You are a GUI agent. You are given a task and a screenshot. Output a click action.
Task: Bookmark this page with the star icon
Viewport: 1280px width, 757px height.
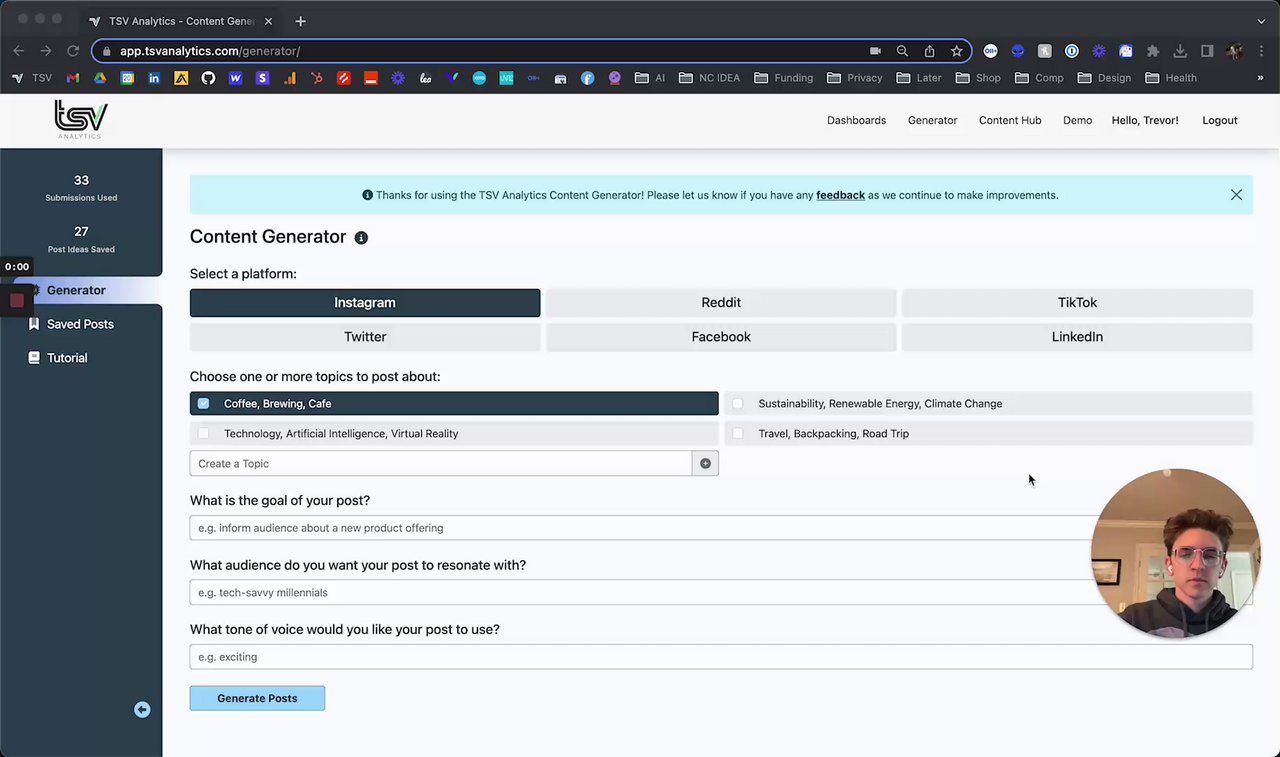(957, 51)
